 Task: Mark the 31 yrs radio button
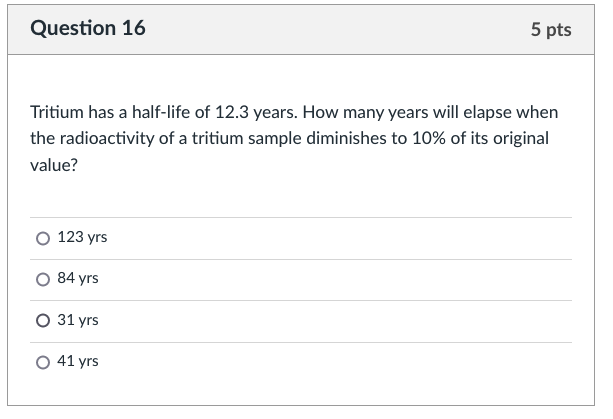[x=42, y=321]
